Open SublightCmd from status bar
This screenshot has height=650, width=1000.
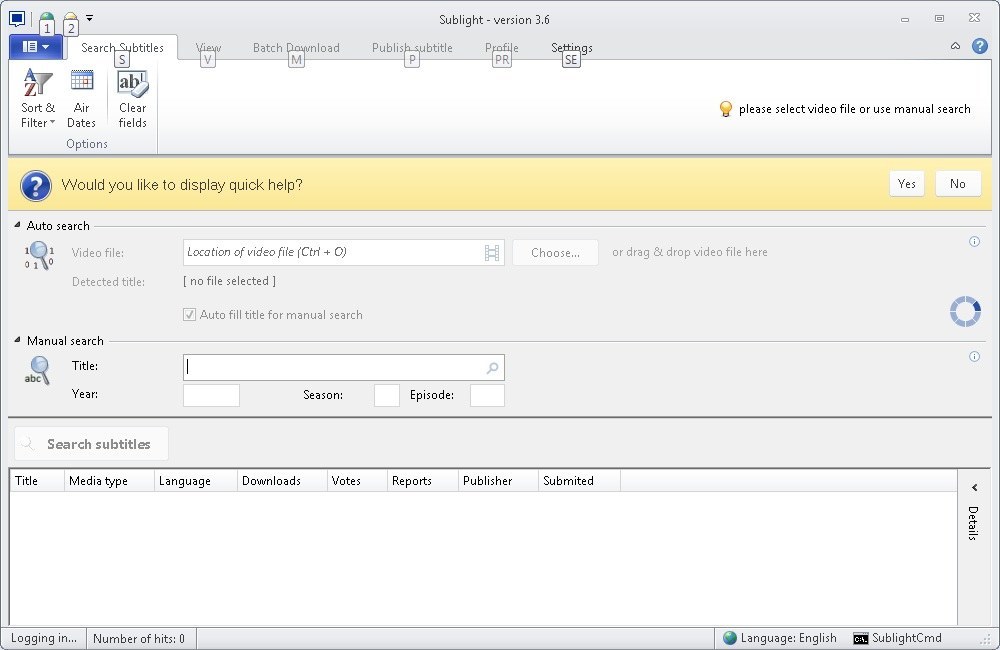click(897, 638)
